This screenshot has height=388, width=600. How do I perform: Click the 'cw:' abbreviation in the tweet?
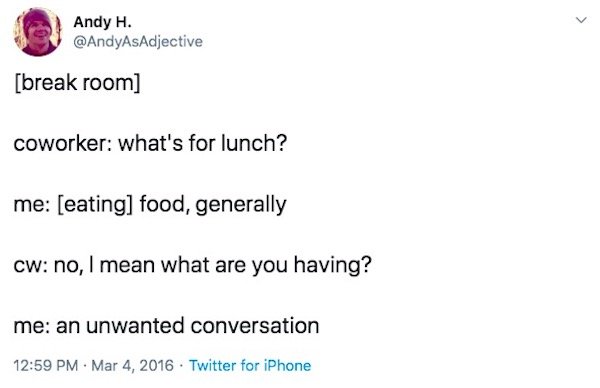(31, 265)
